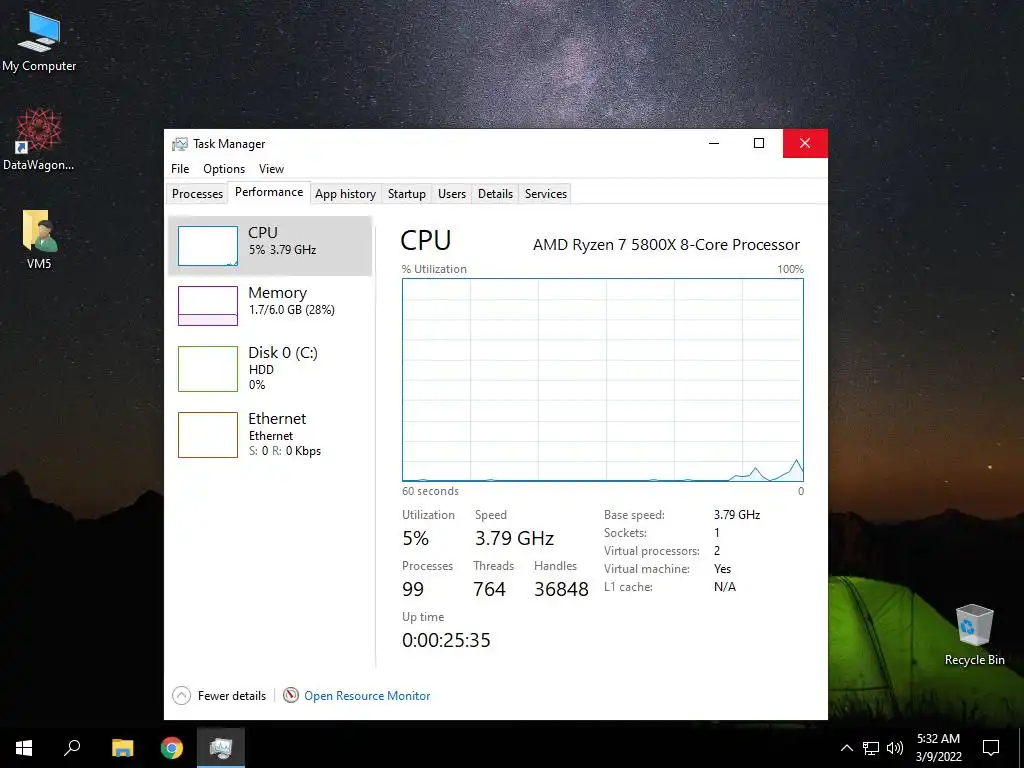Screen dimensions: 1024x768
Task: Open File Explorer from the taskbar
Action: [122, 748]
